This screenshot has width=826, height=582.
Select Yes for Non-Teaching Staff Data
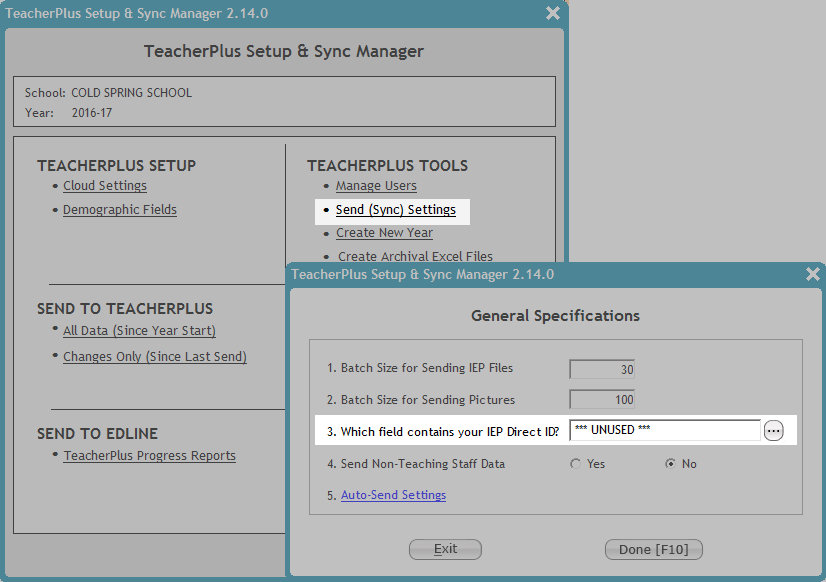(575, 464)
